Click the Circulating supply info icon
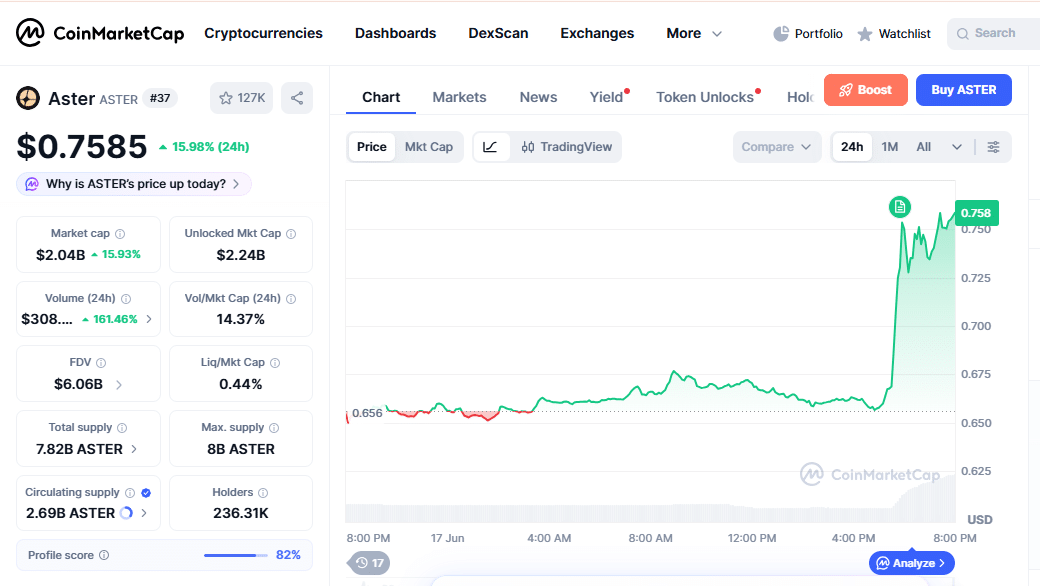 click(x=130, y=493)
